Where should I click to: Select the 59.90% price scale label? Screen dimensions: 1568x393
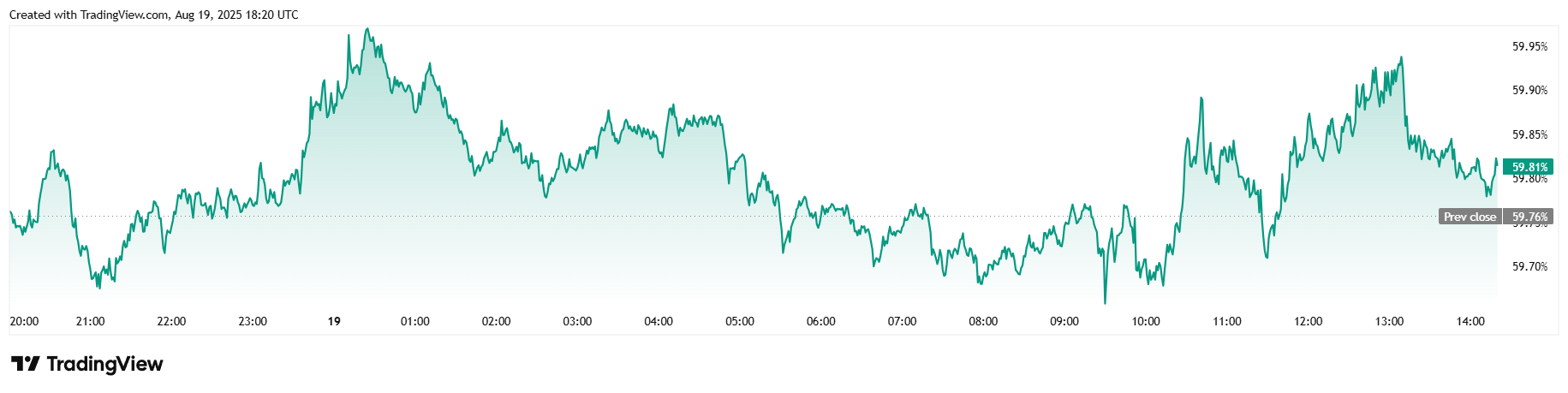coord(1529,90)
